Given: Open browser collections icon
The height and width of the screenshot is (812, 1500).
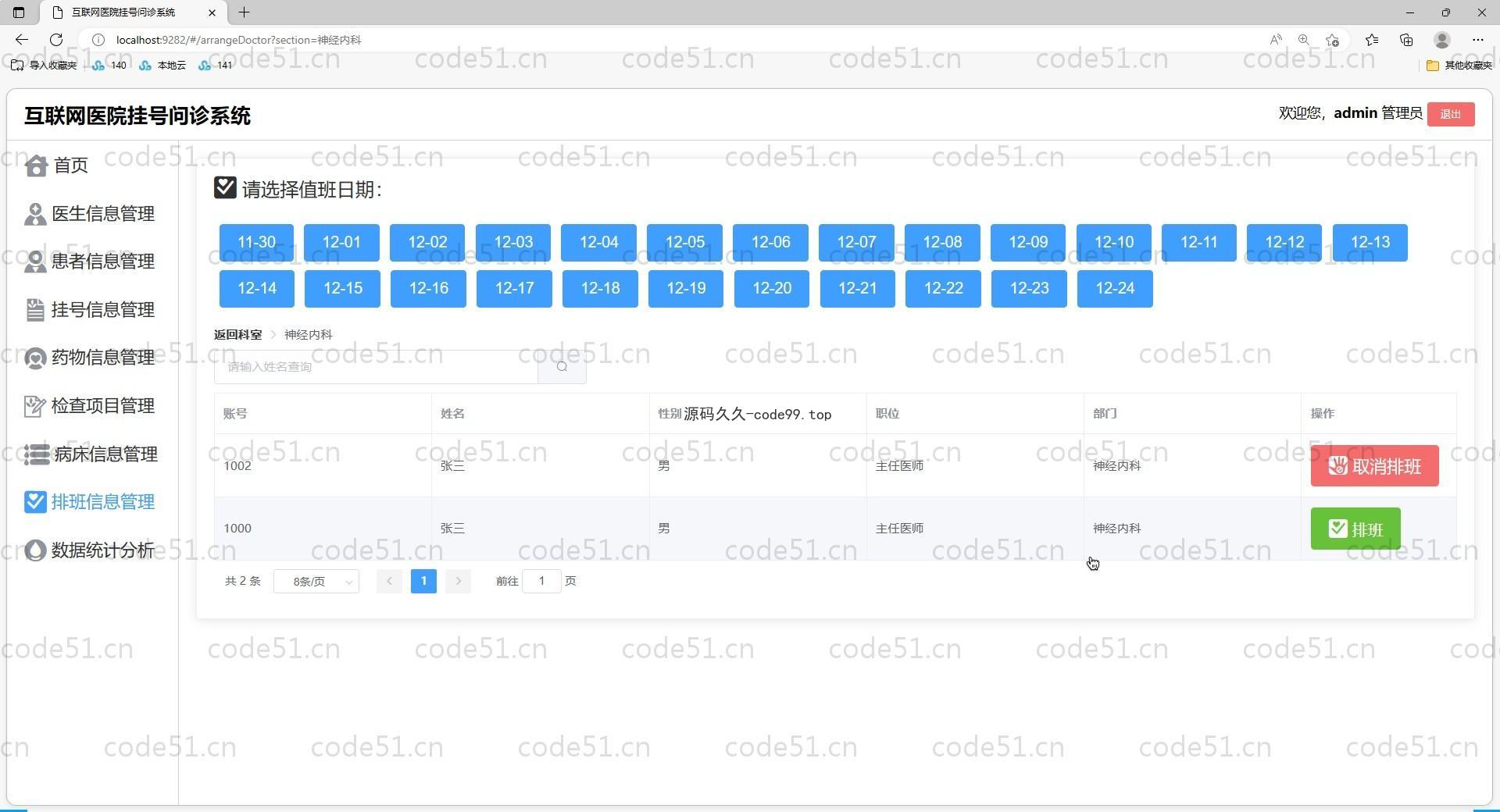Looking at the screenshot, I should [1406, 40].
